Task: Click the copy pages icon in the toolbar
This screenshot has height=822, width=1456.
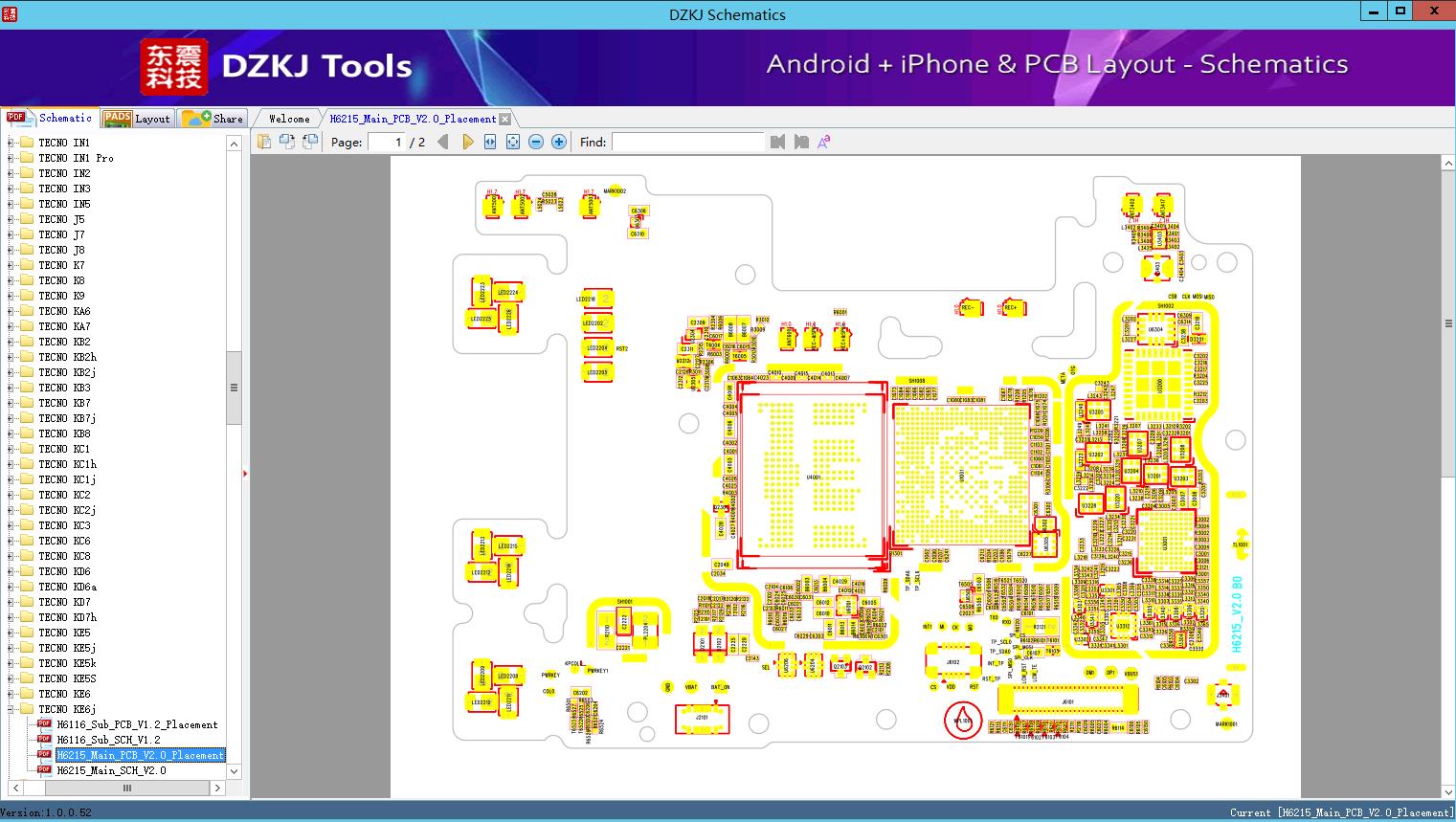Action: (x=264, y=142)
